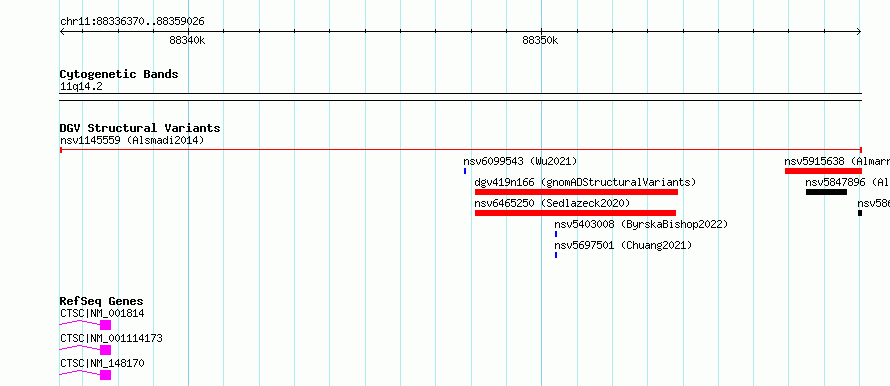Click the magenta exon box of CTSC|NM_001114173
890x386 pixels.
[106, 350]
